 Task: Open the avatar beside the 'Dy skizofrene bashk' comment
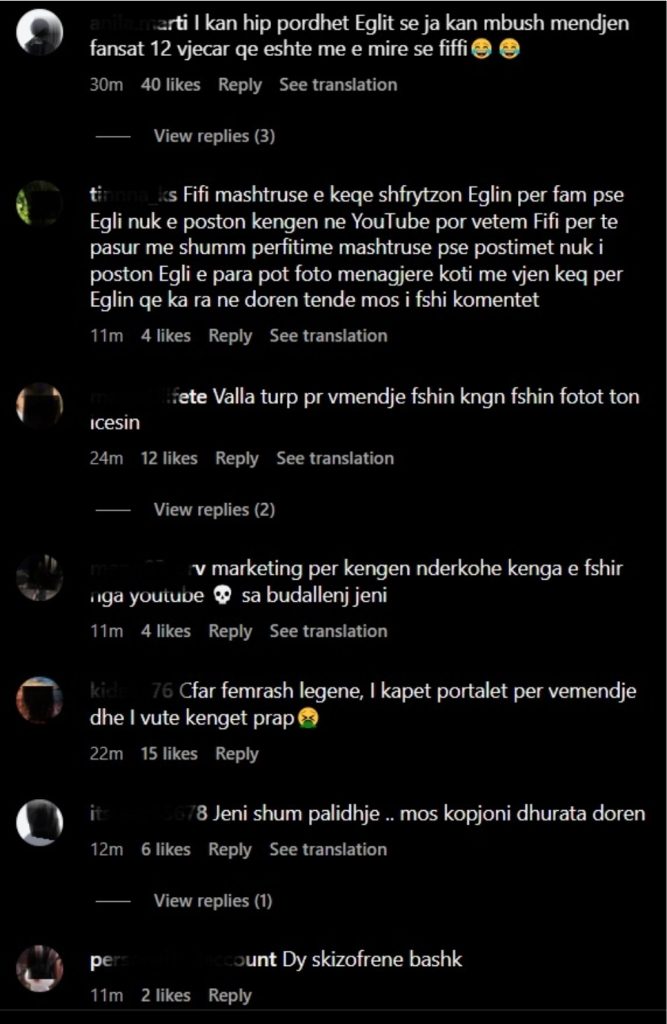point(39,968)
